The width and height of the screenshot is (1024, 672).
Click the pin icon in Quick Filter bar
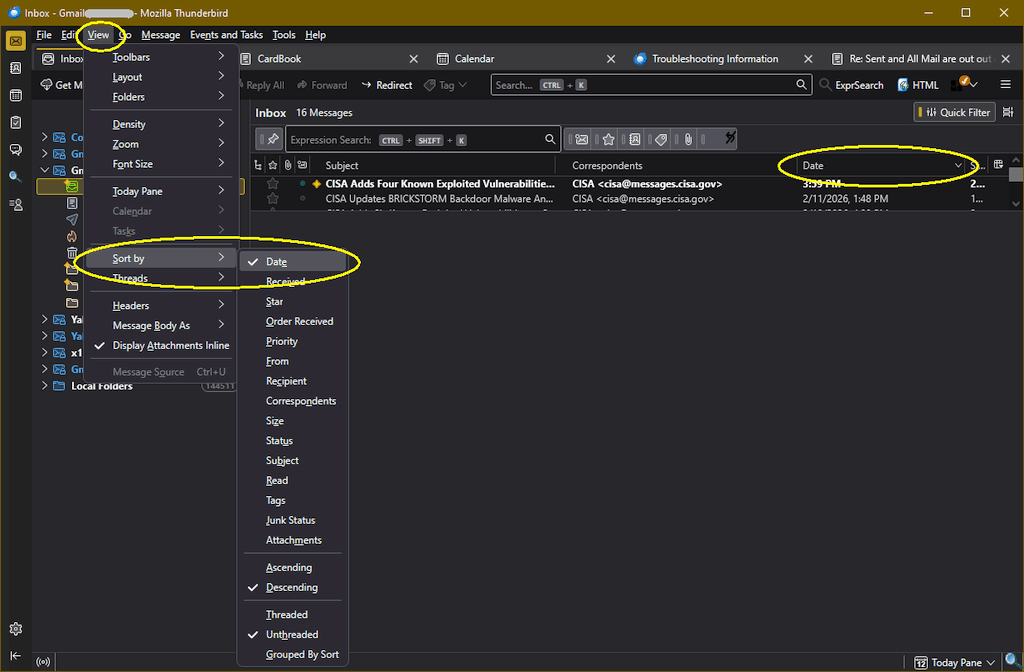(x=270, y=140)
